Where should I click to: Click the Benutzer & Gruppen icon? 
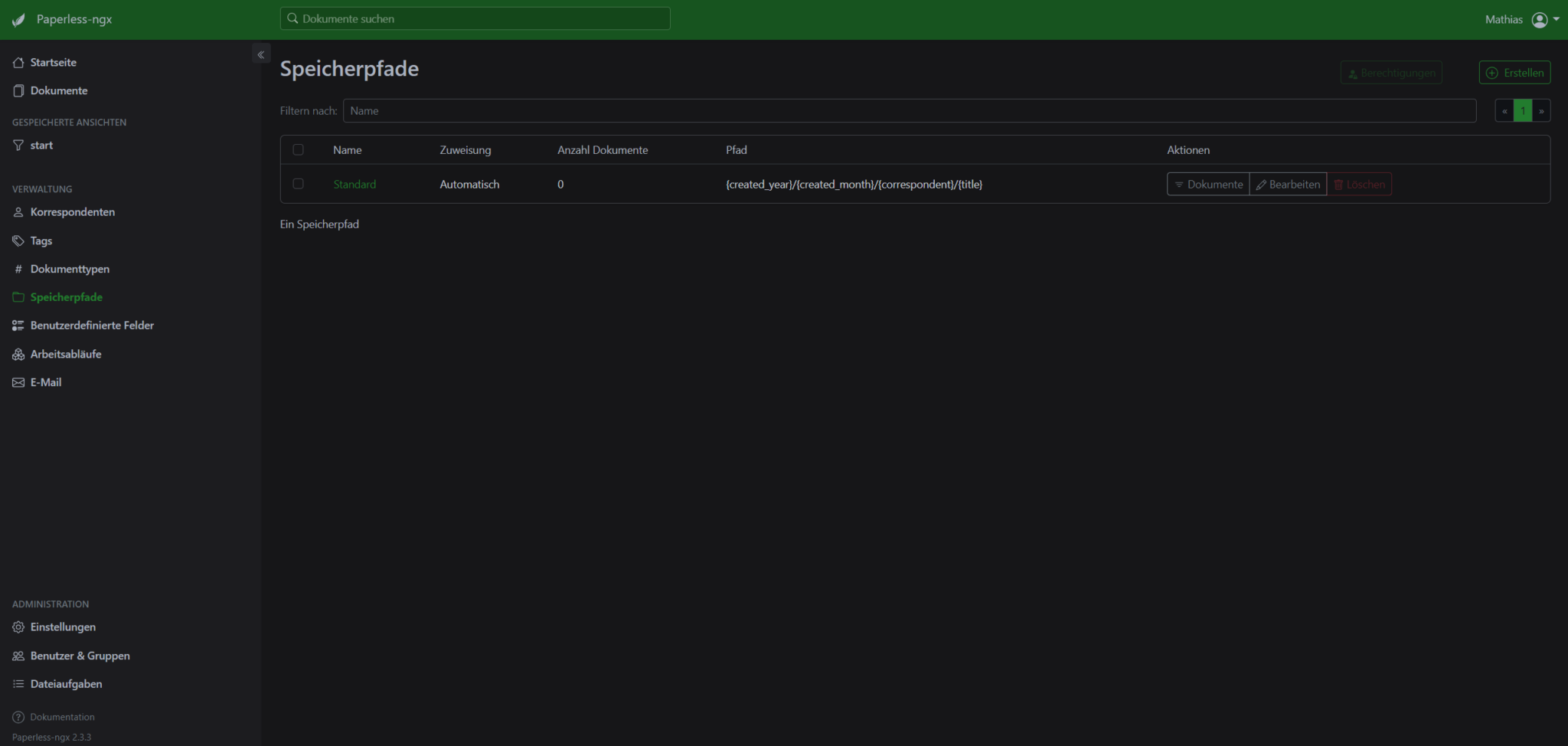coord(18,656)
